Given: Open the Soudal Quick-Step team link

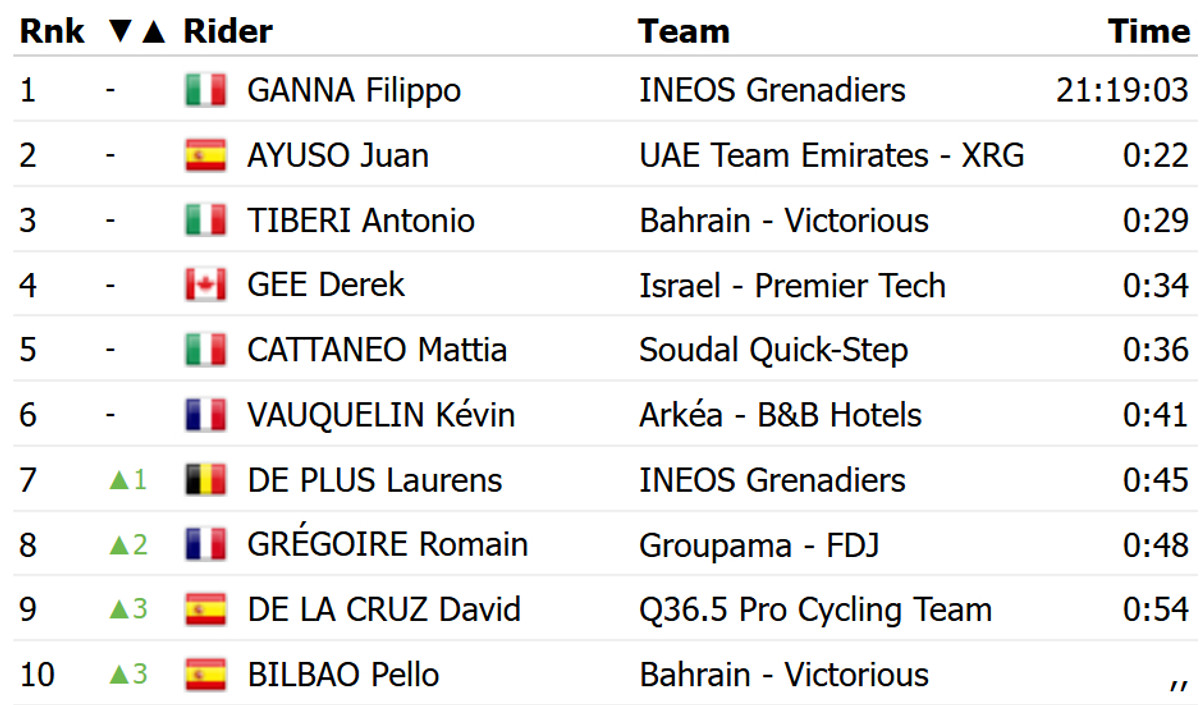Looking at the screenshot, I should (x=773, y=350).
